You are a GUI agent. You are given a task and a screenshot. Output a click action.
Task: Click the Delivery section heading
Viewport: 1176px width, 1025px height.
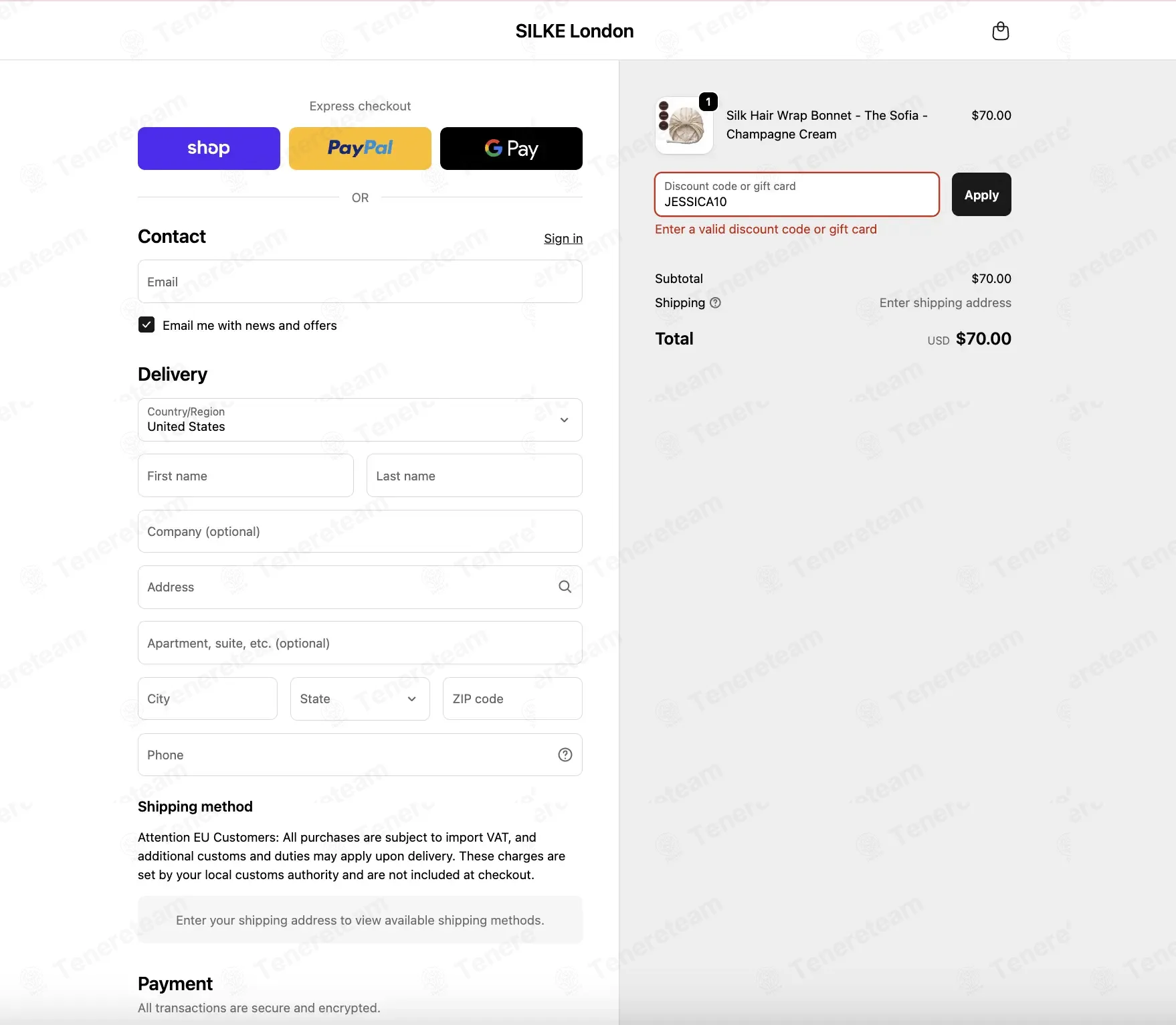point(173,374)
